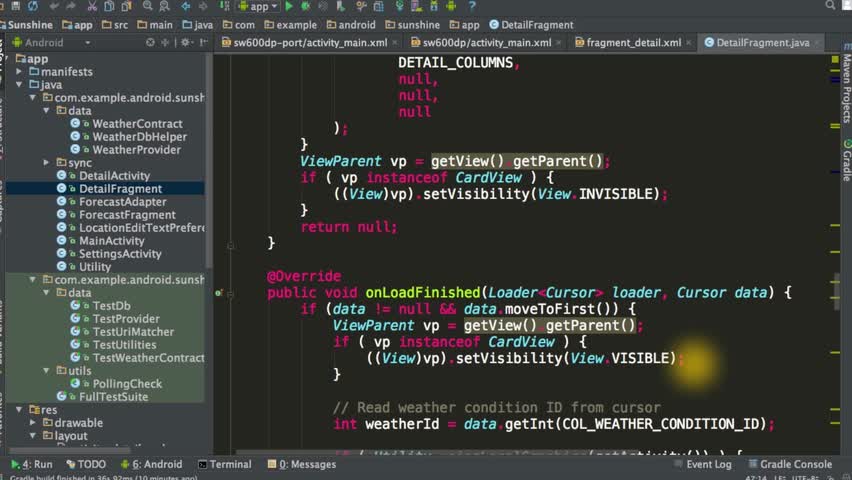Viewport: 852px width, 480px height.
Task: Click the Collapse All icon in Project panel
Action: (165, 42)
